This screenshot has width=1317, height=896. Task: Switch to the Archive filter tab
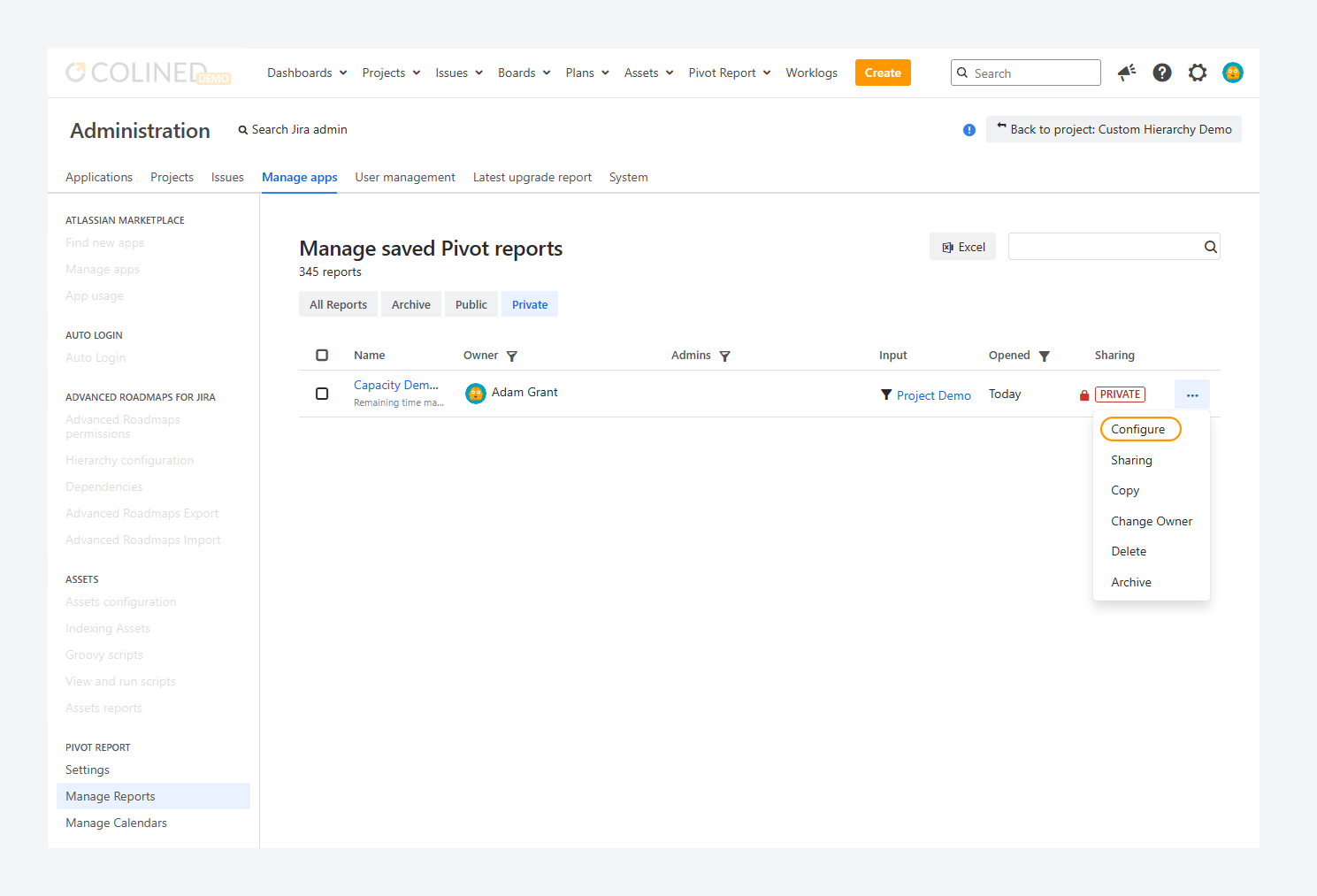pos(411,304)
